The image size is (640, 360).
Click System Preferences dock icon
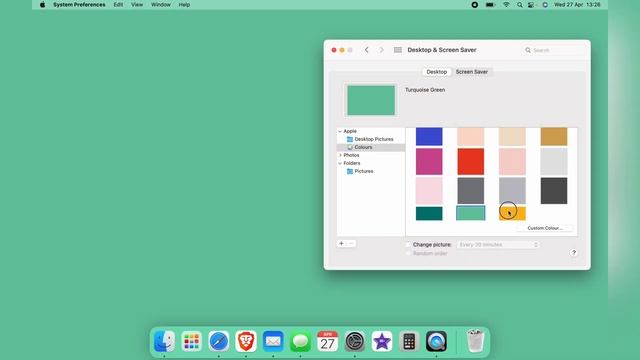[355, 341]
